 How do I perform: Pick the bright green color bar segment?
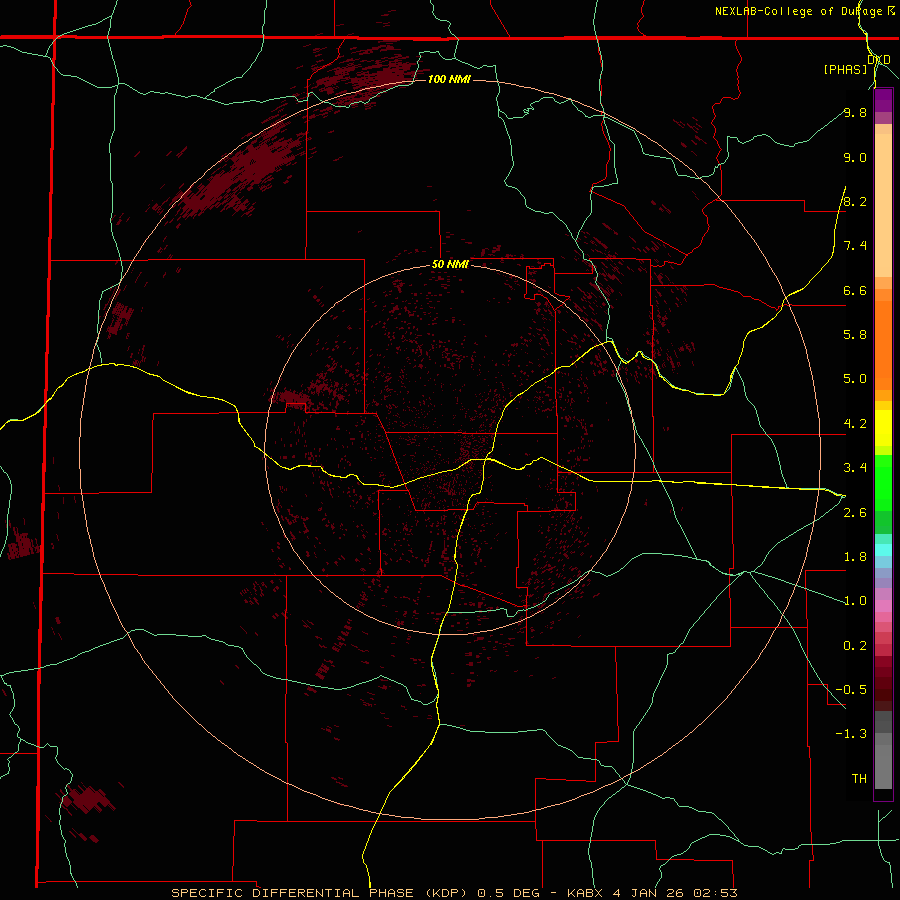click(x=883, y=483)
